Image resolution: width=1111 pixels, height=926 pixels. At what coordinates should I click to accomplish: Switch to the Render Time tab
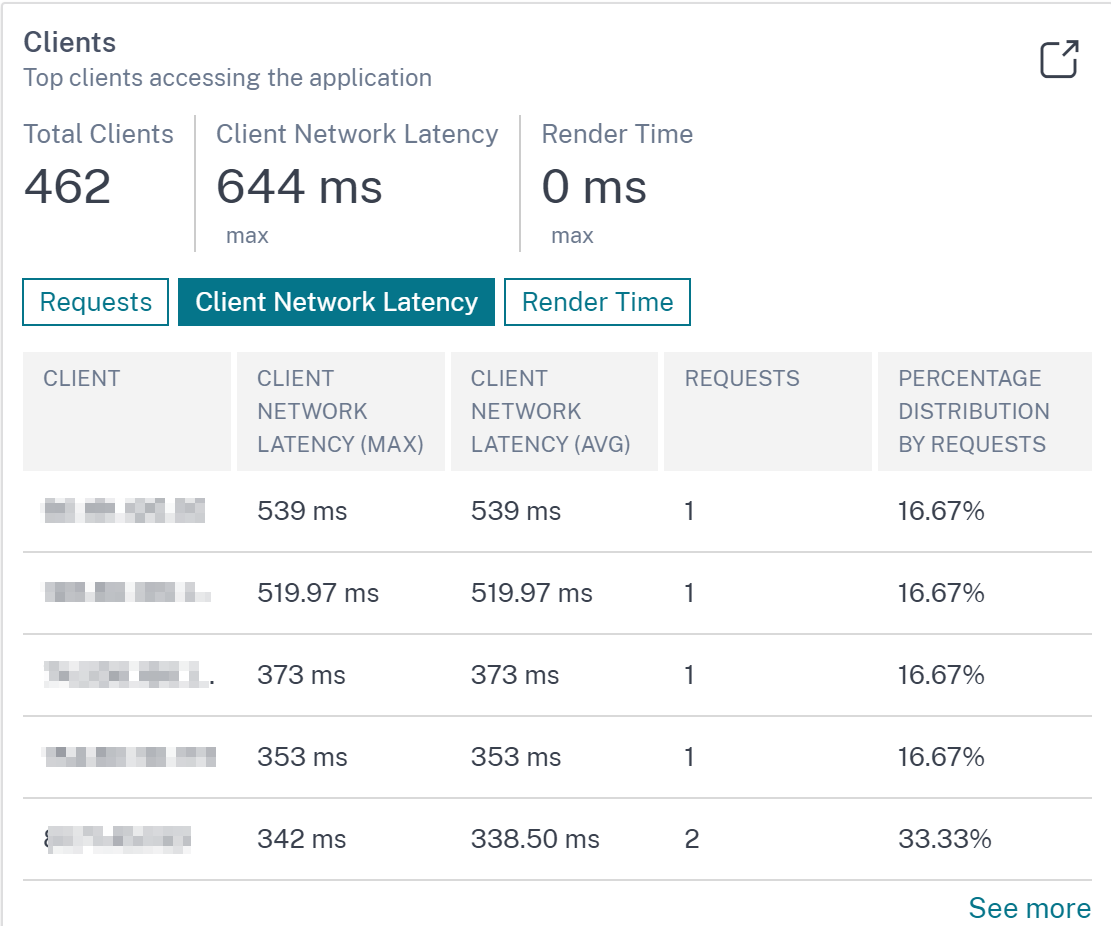[x=597, y=302]
